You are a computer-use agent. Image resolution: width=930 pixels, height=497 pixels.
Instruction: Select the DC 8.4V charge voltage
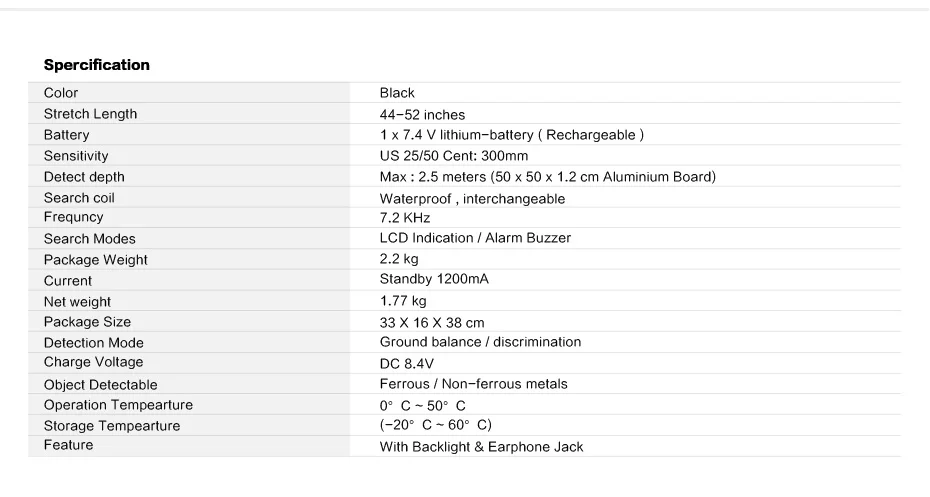(x=407, y=364)
